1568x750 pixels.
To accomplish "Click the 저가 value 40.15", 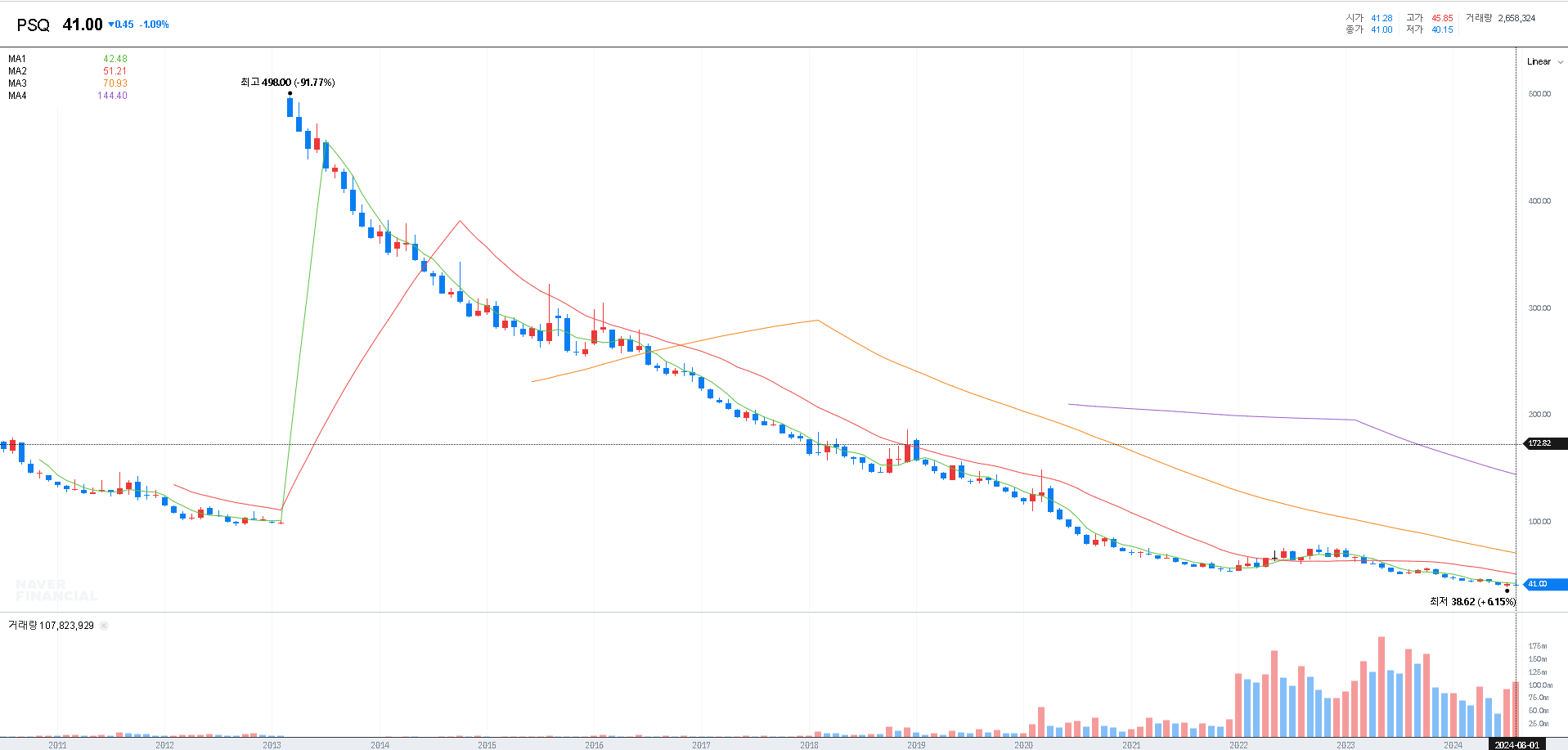I will [1442, 29].
